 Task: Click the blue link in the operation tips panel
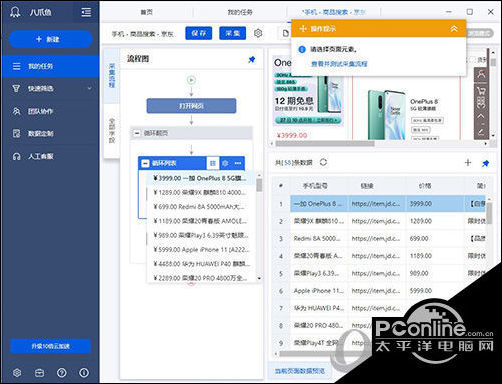point(339,64)
